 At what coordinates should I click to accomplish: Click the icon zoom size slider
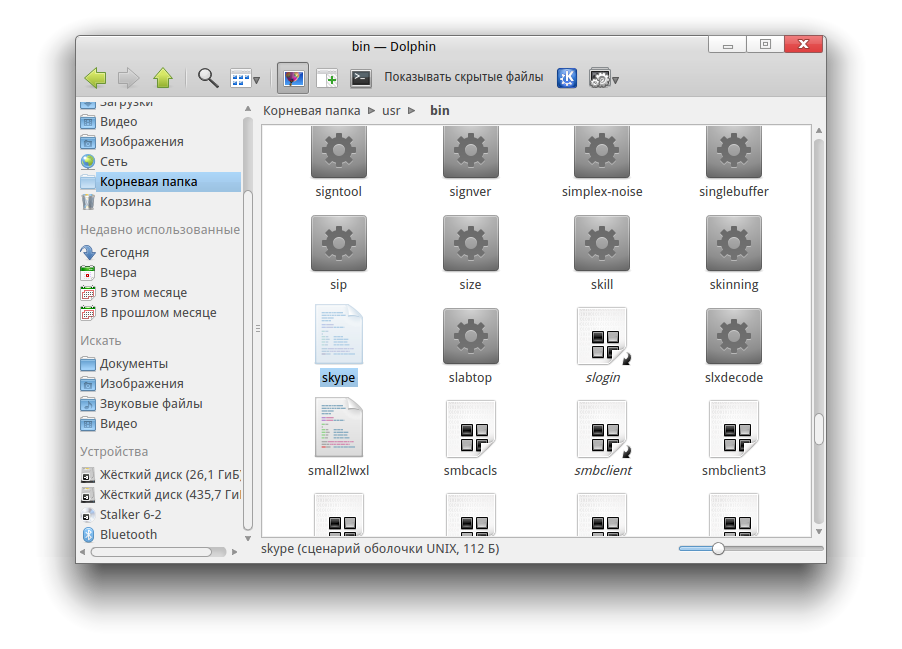[x=718, y=548]
